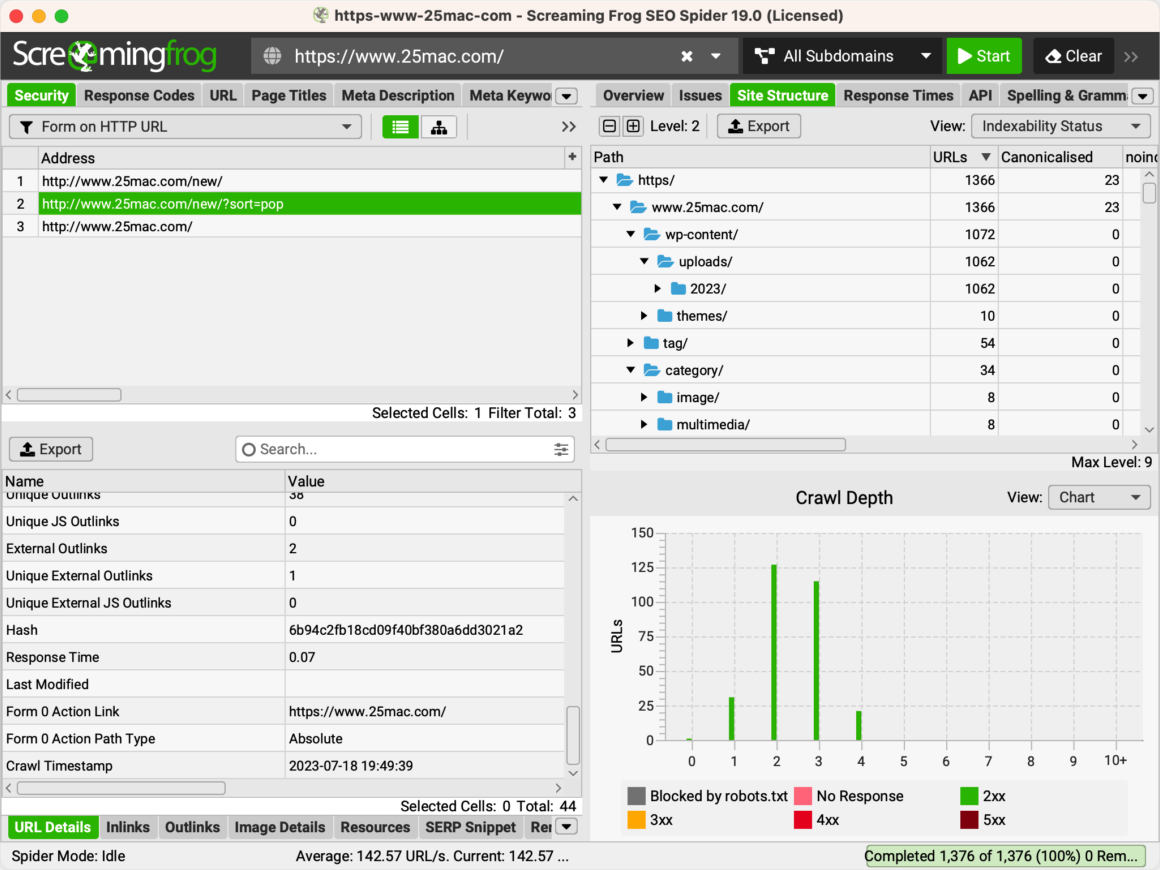Expand hidden filter toolbar chevrons
Image resolution: width=1160 pixels, height=870 pixels.
click(x=568, y=127)
